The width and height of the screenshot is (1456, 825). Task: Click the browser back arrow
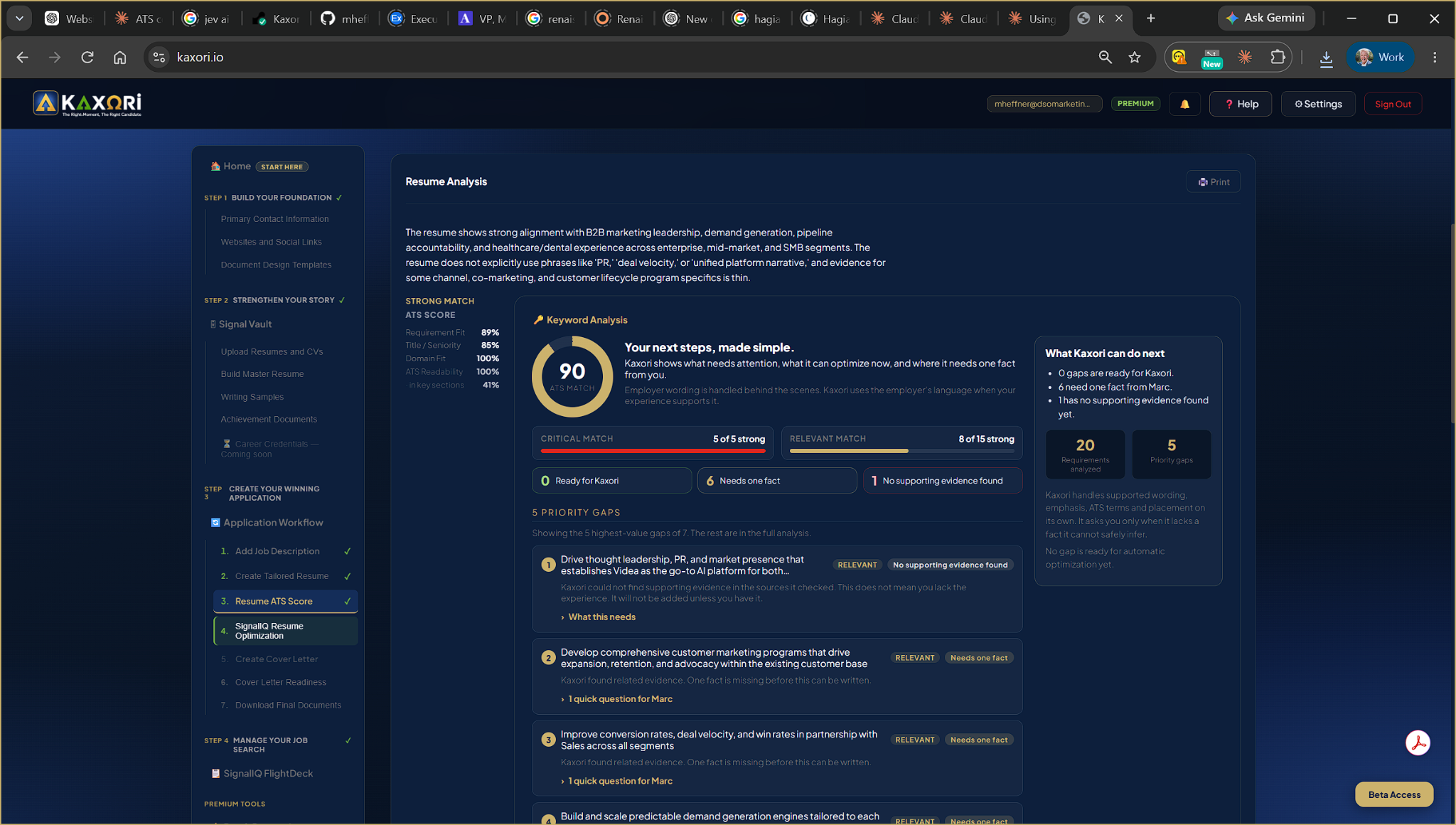[22, 58]
